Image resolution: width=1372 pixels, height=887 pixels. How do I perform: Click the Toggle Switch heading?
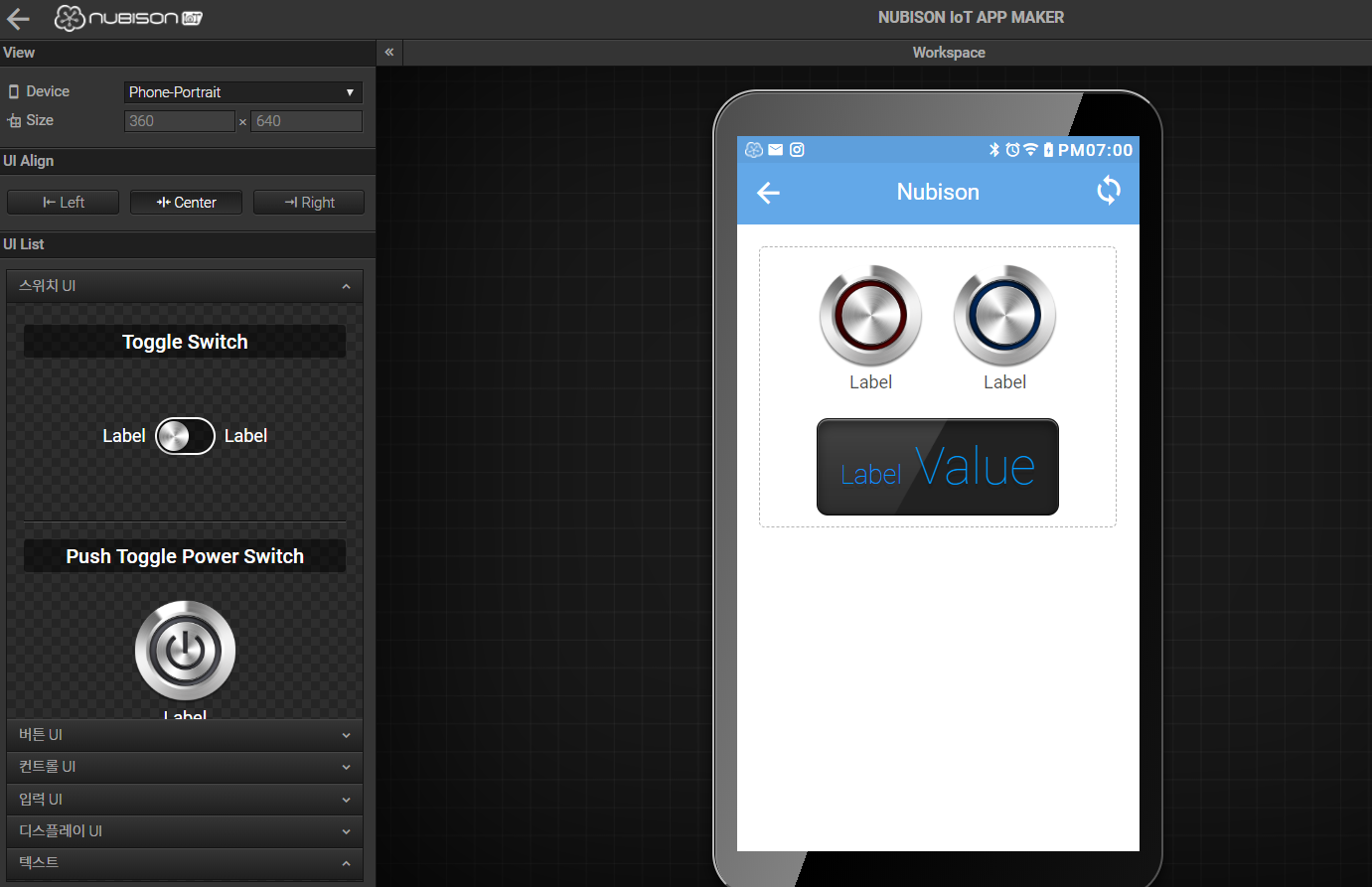tap(185, 342)
